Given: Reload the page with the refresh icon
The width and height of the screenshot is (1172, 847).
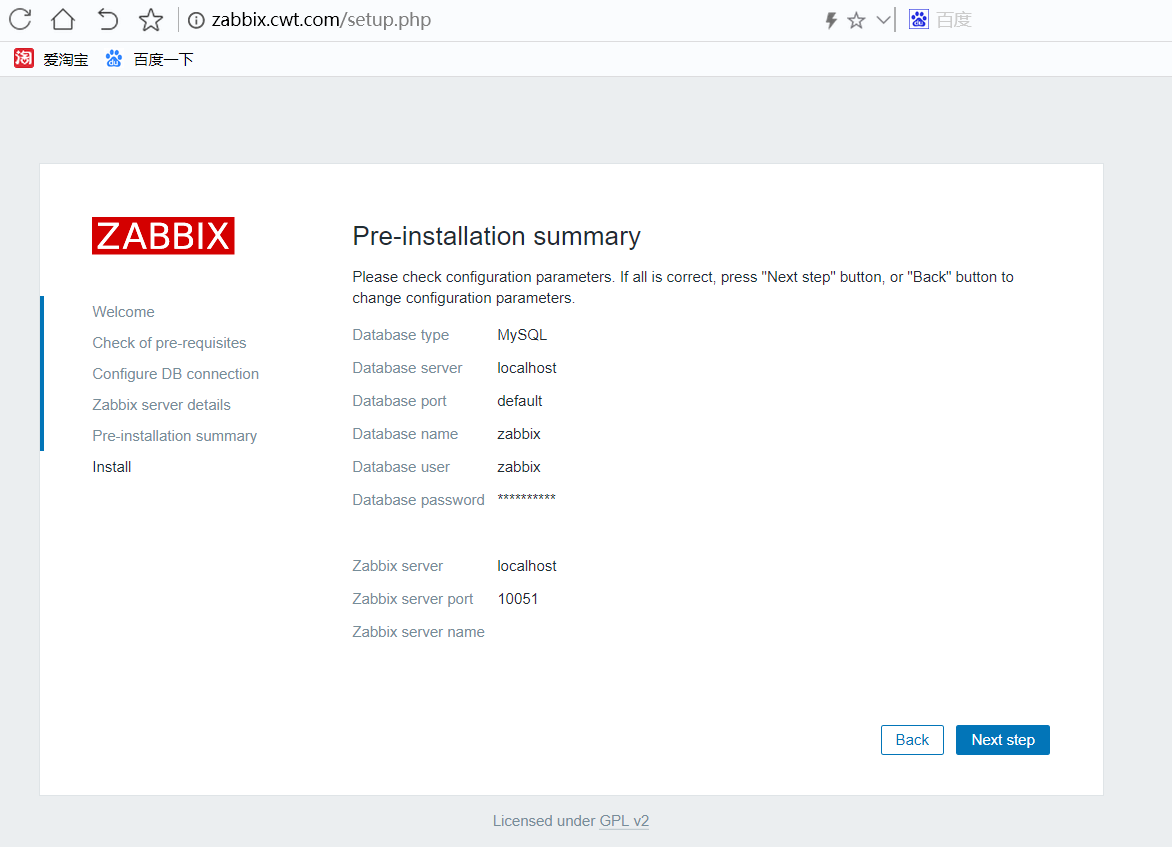Looking at the screenshot, I should (20, 19).
